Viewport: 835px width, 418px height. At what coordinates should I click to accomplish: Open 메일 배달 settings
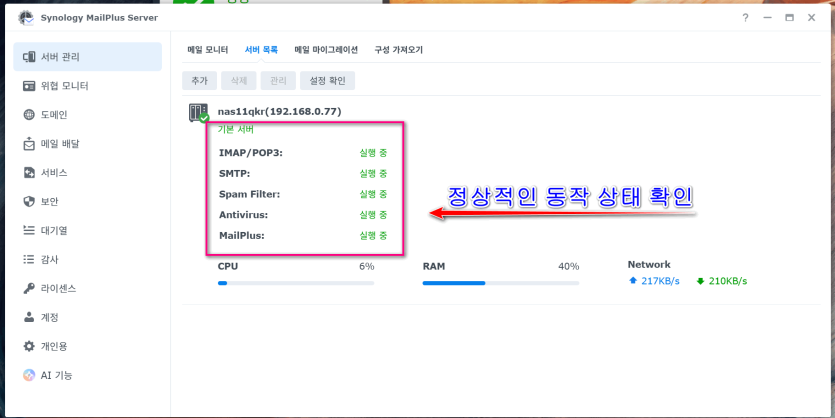tap(87, 144)
